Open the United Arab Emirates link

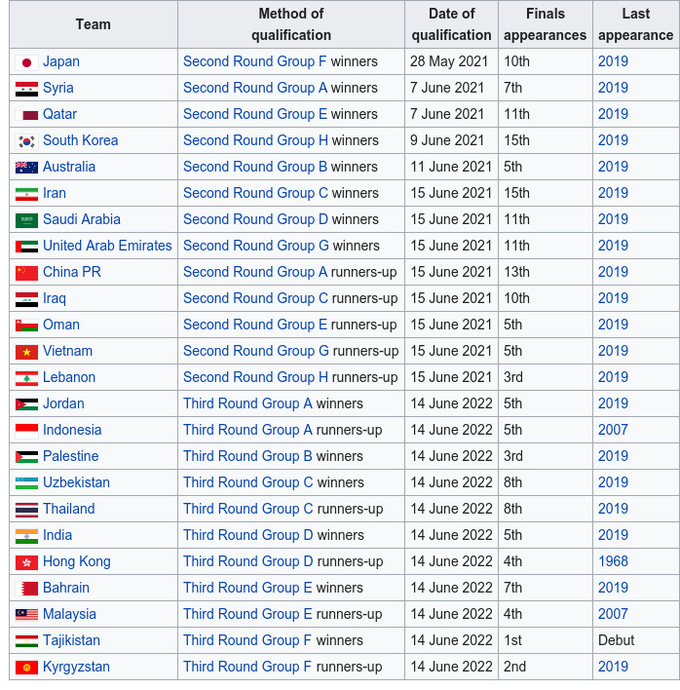pos(107,246)
